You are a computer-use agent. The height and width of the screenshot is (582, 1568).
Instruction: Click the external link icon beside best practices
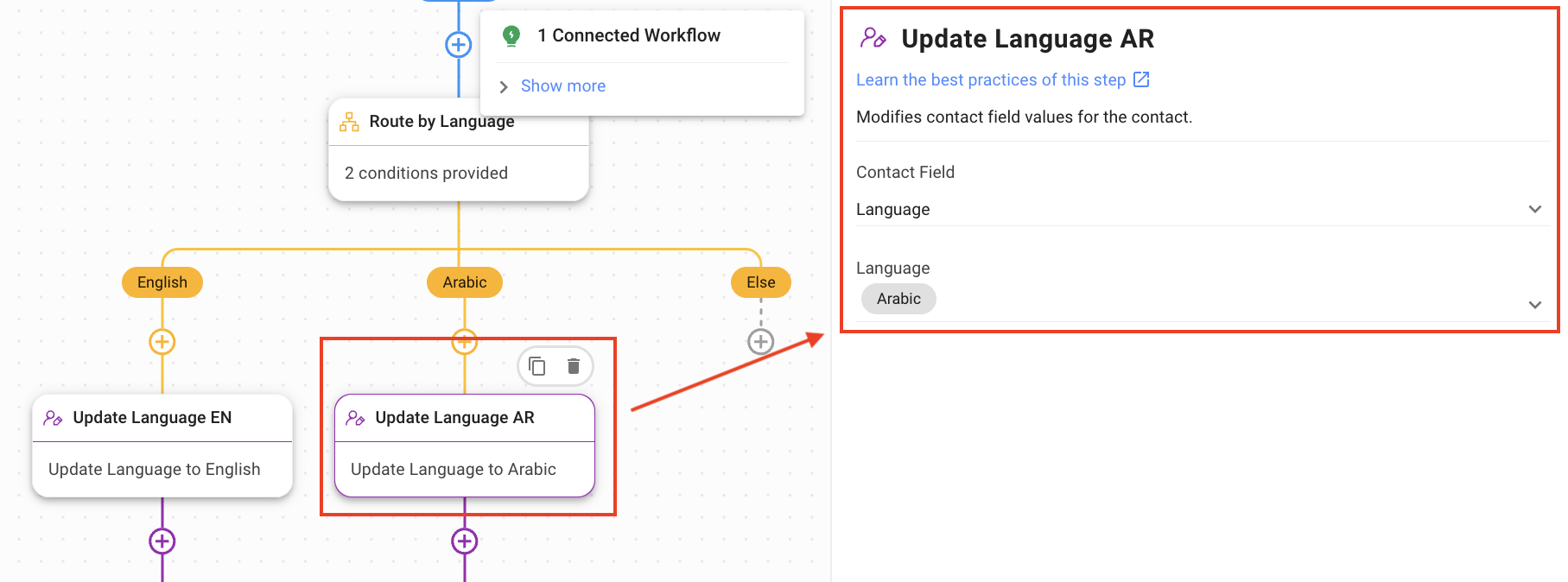click(x=1141, y=79)
